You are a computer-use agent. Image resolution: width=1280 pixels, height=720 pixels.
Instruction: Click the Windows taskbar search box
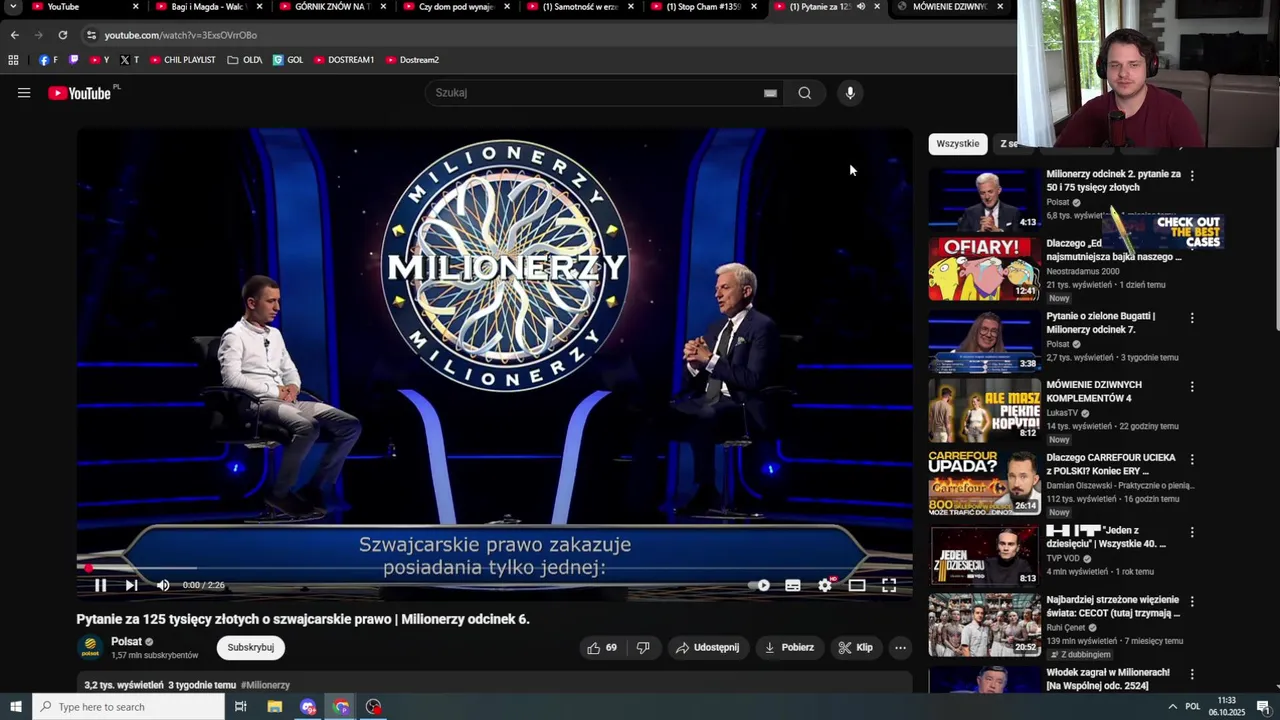pyautogui.click(x=128, y=707)
